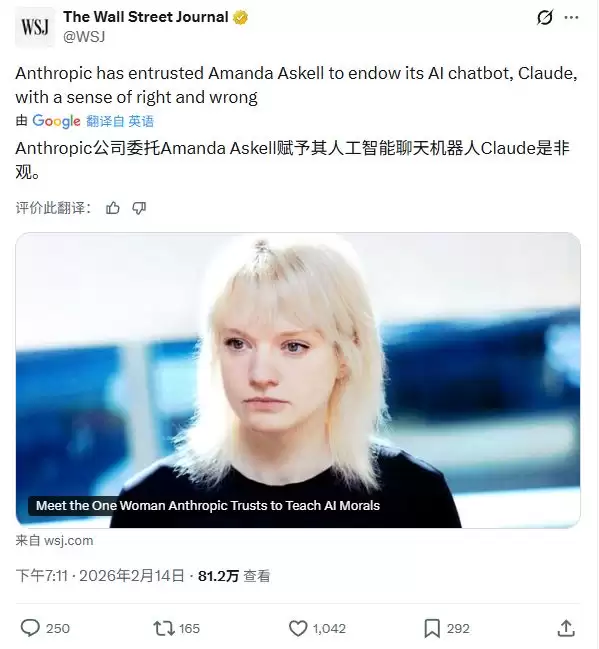599x649 pixels.
Task: Rate the translation with thumbs up
Action: tap(113, 208)
